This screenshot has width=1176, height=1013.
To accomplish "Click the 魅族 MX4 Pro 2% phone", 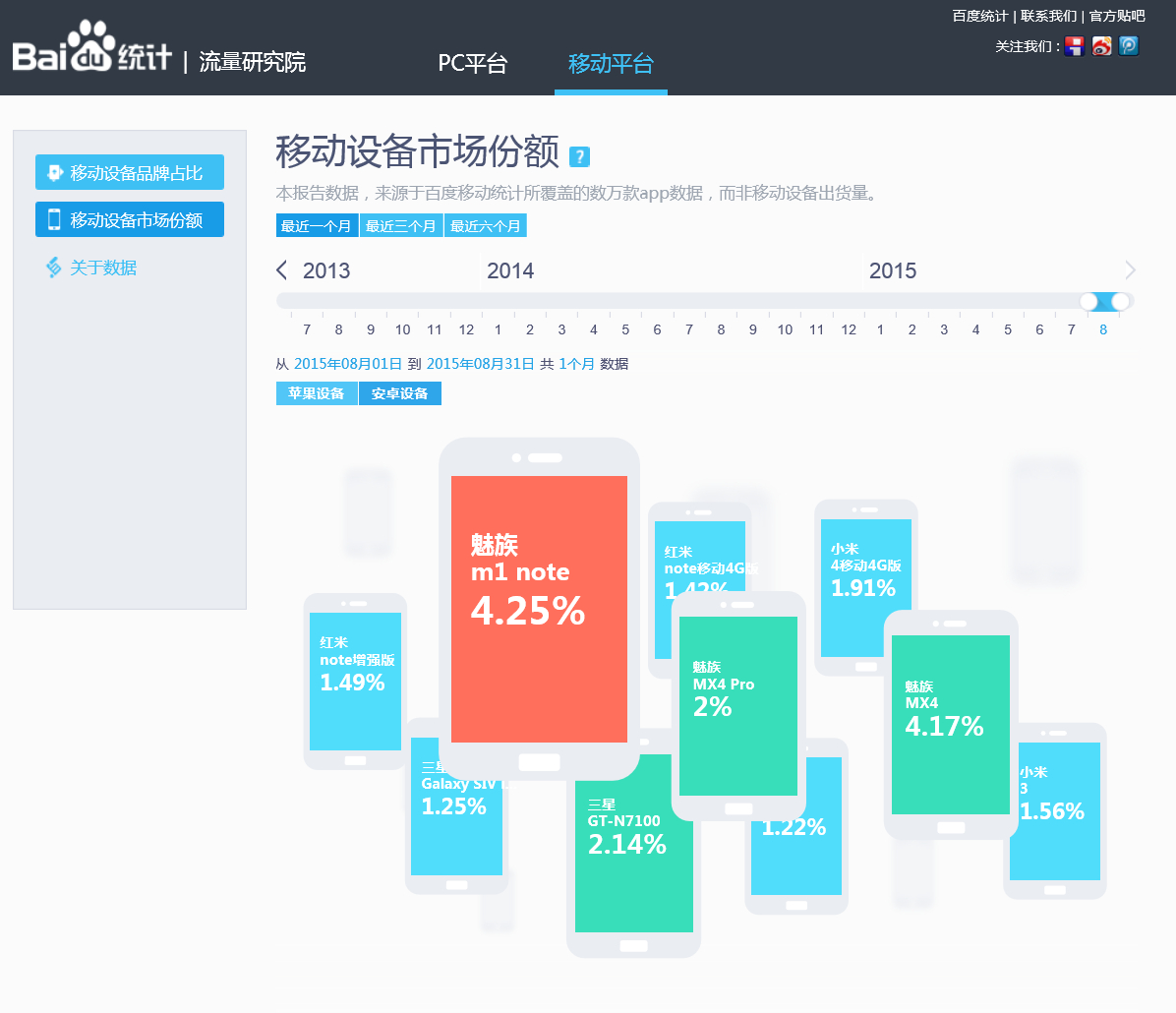I will 738,705.
